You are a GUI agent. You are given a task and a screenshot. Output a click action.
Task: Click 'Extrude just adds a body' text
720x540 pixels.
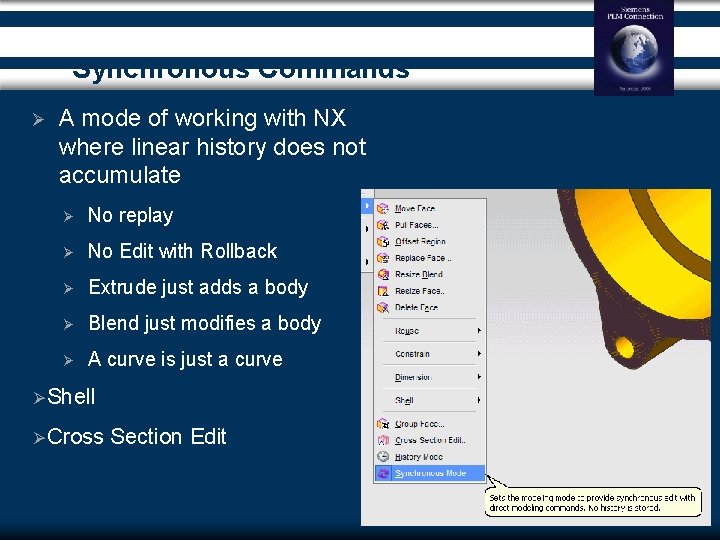point(198,287)
